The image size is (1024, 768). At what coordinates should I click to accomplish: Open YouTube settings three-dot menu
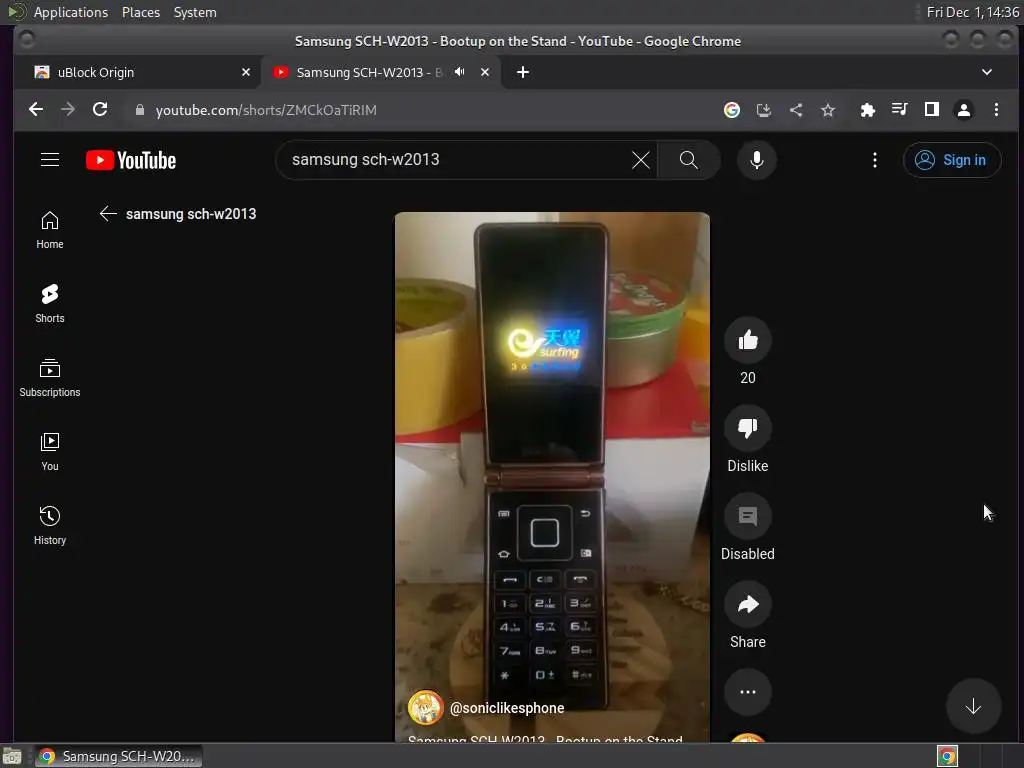874,160
